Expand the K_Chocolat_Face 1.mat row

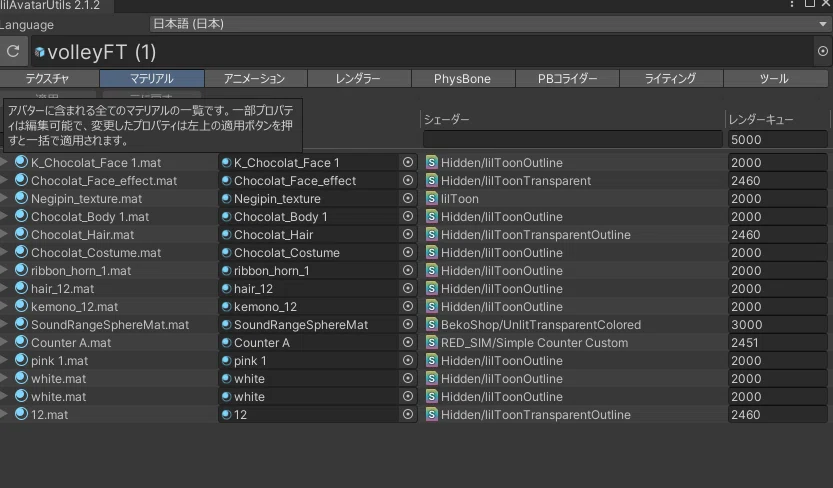tap(4, 162)
